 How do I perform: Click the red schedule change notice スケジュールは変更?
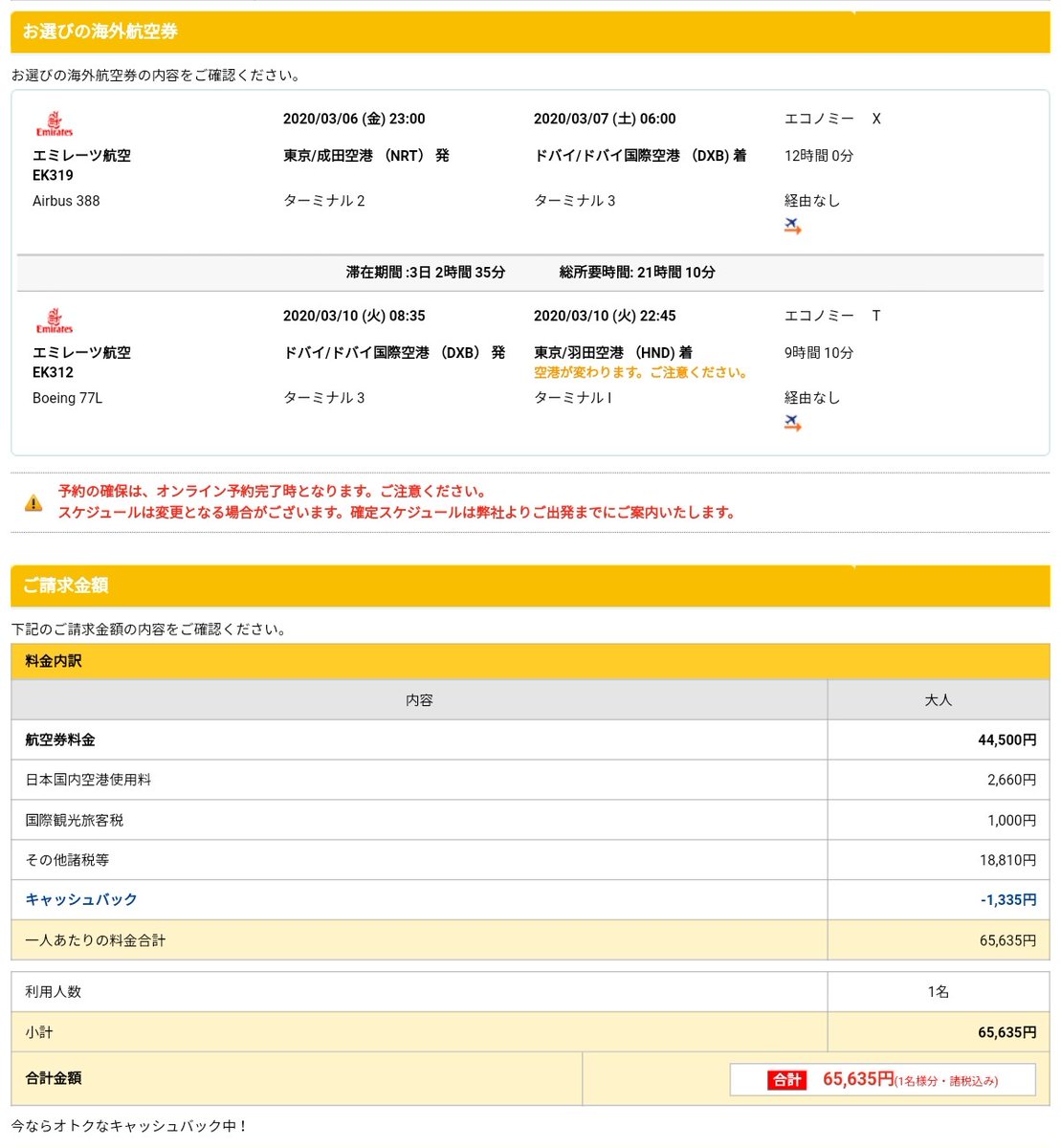(x=397, y=513)
